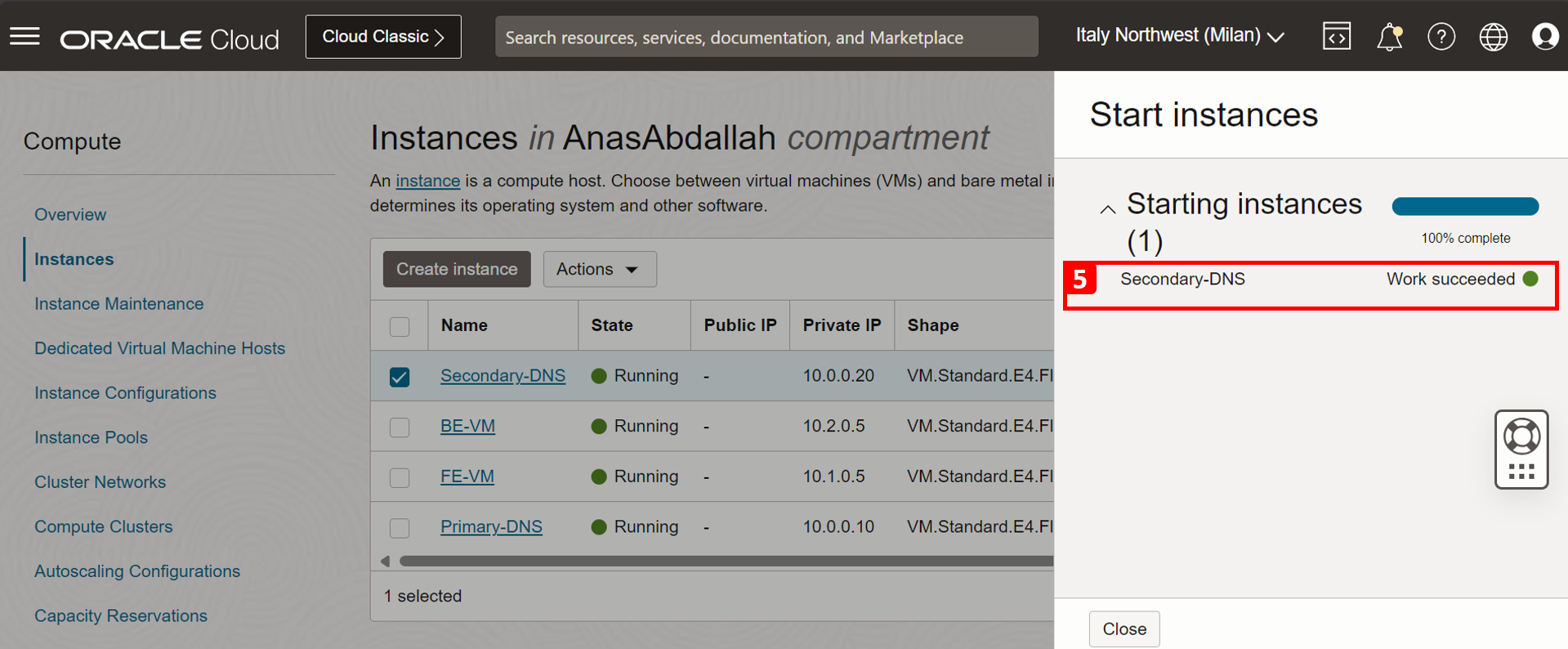Click the scroll-left arrow of instance table
Image resolution: width=1568 pixels, height=649 pixels.
pyautogui.click(x=385, y=561)
